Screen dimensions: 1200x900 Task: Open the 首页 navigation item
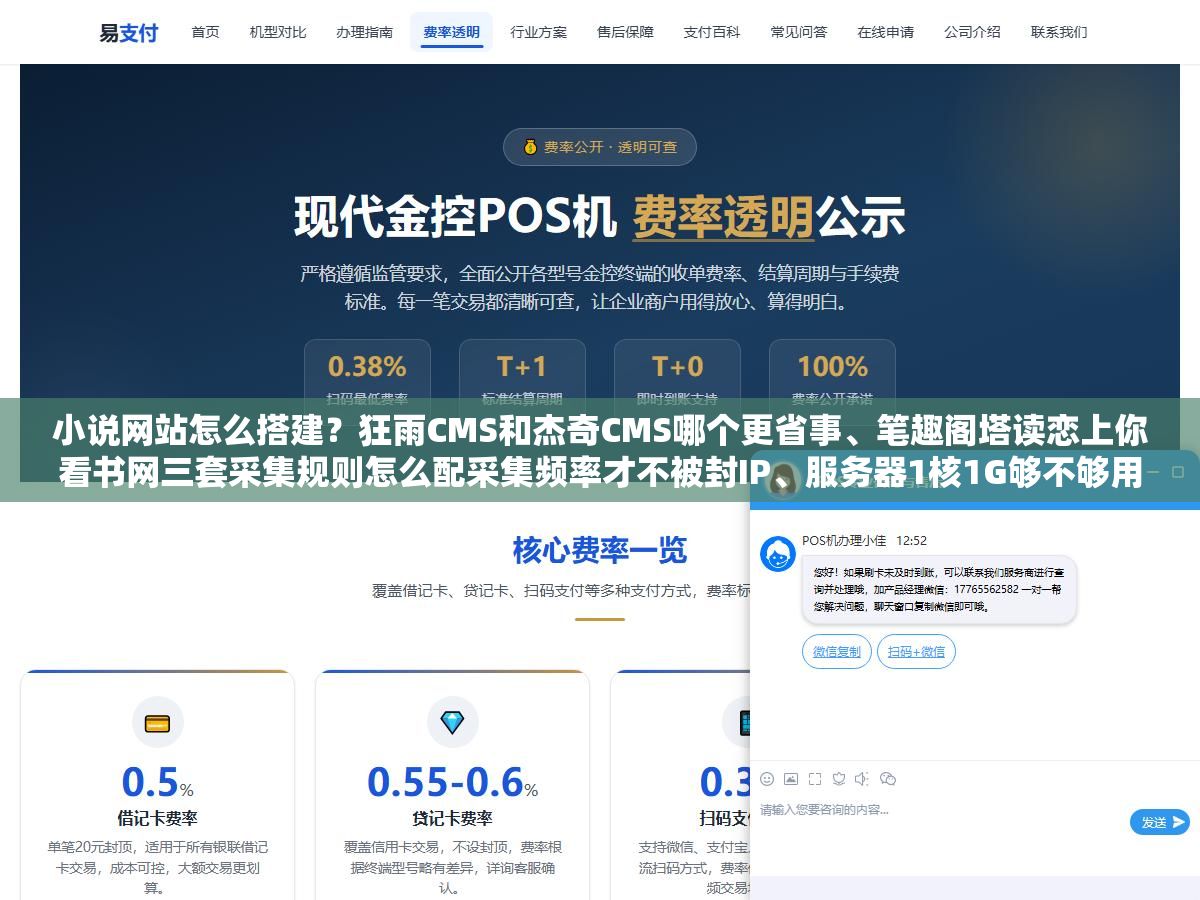205,32
